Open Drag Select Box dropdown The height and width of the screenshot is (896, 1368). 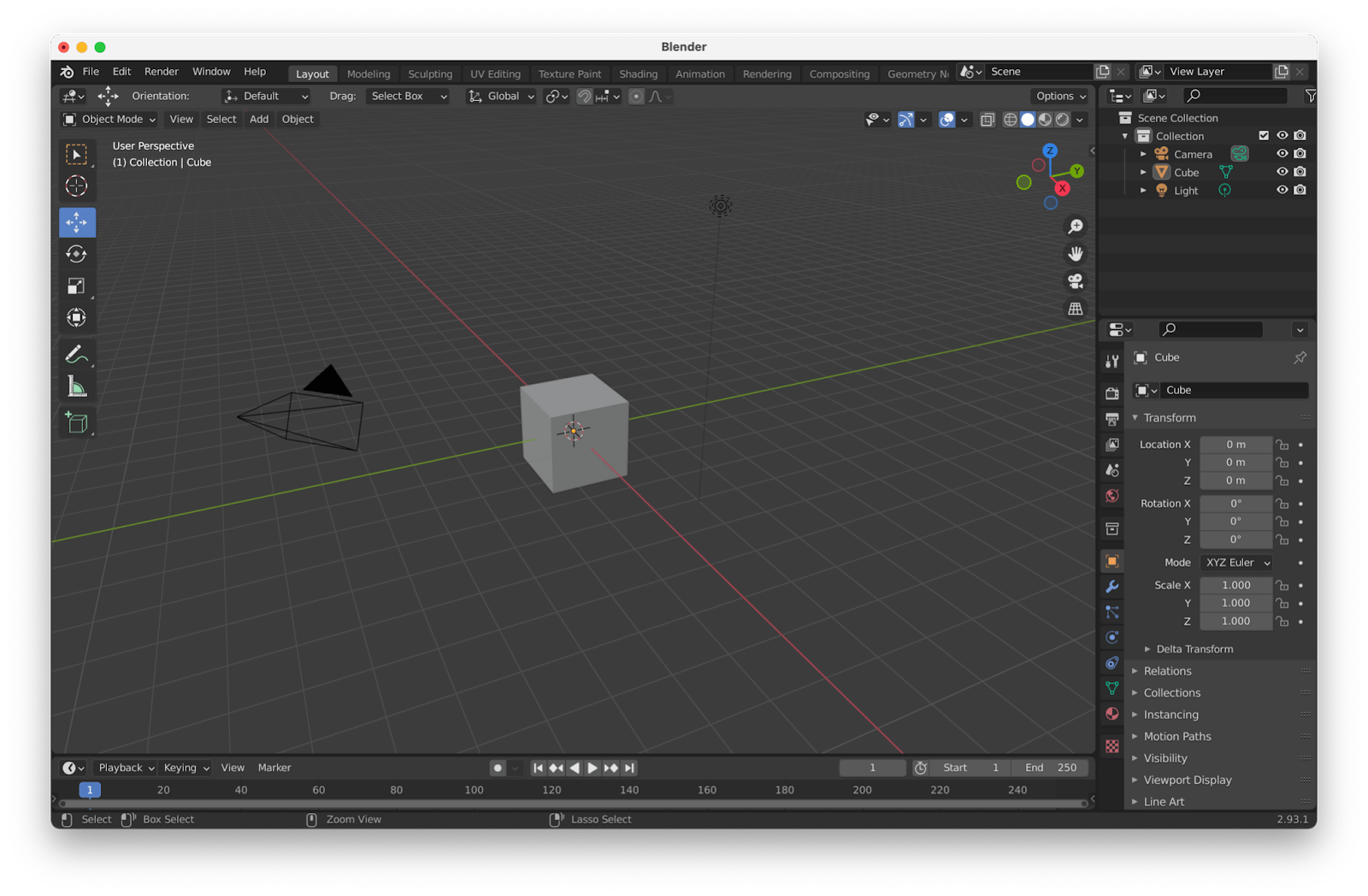408,96
